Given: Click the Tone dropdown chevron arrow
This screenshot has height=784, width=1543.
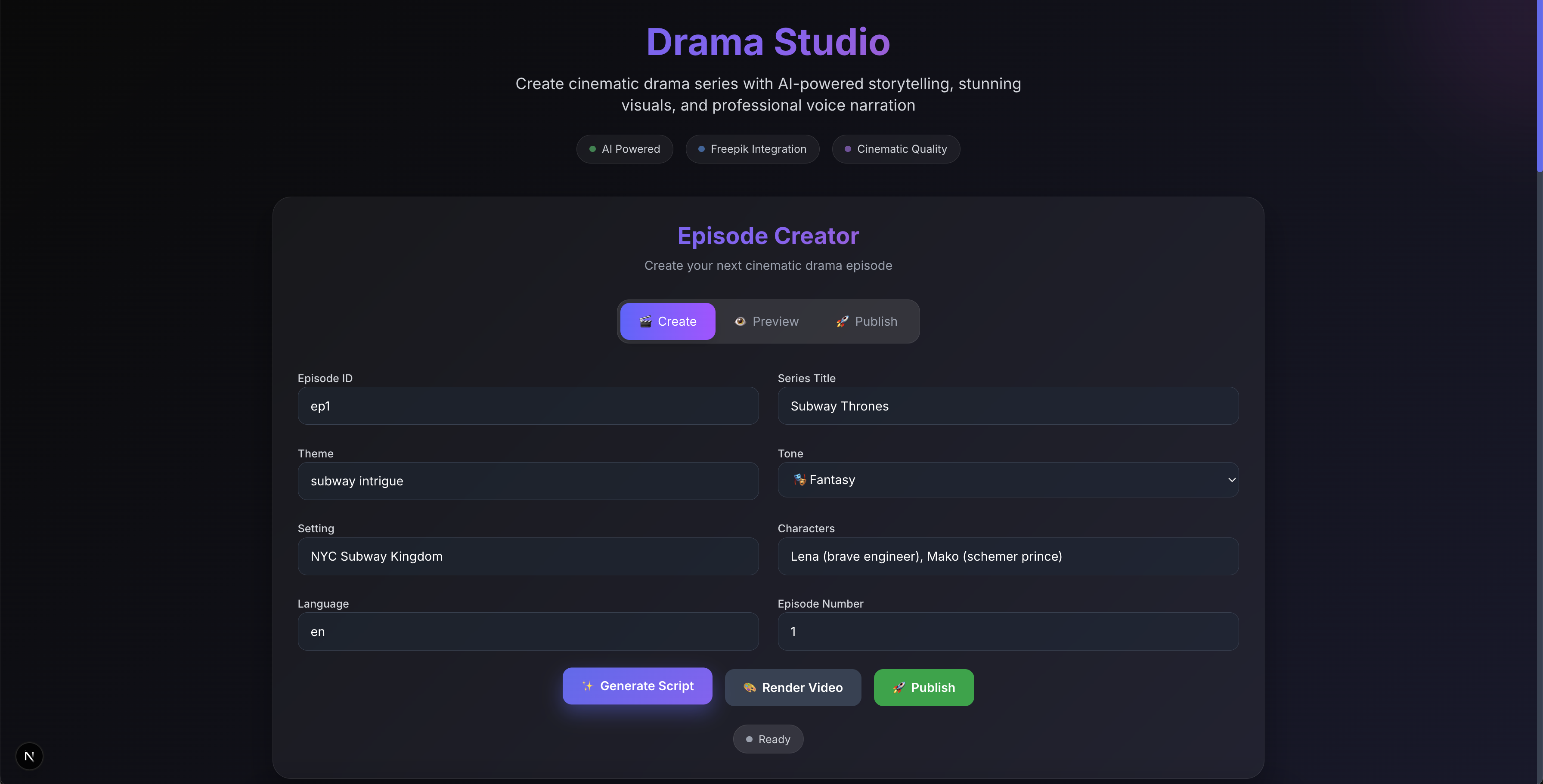Looking at the screenshot, I should [x=1232, y=479].
